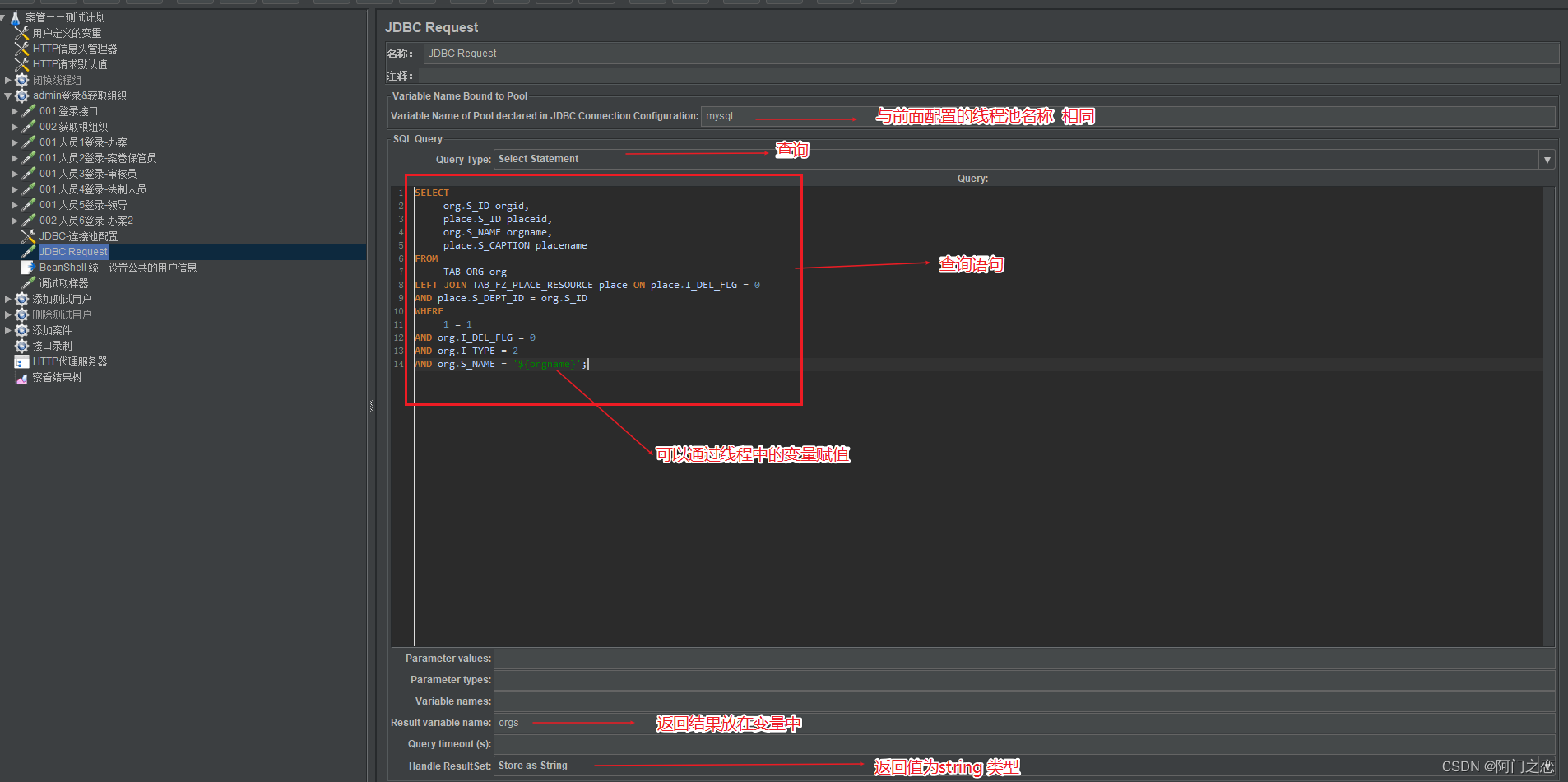Image resolution: width=1568 pixels, height=782 pixels.
Task: Click the 名称 field containing JDBC Request
Action: coord(991,54)
